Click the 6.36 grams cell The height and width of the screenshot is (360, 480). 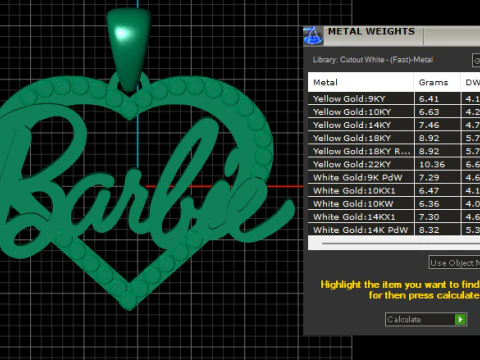pyautogui.click(x=437, y=204)
